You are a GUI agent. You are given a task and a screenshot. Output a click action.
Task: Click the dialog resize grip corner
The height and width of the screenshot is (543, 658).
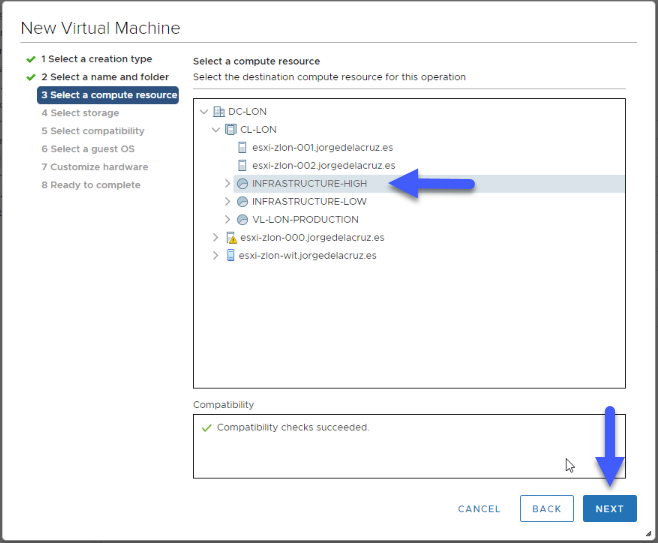pos(648,534)
